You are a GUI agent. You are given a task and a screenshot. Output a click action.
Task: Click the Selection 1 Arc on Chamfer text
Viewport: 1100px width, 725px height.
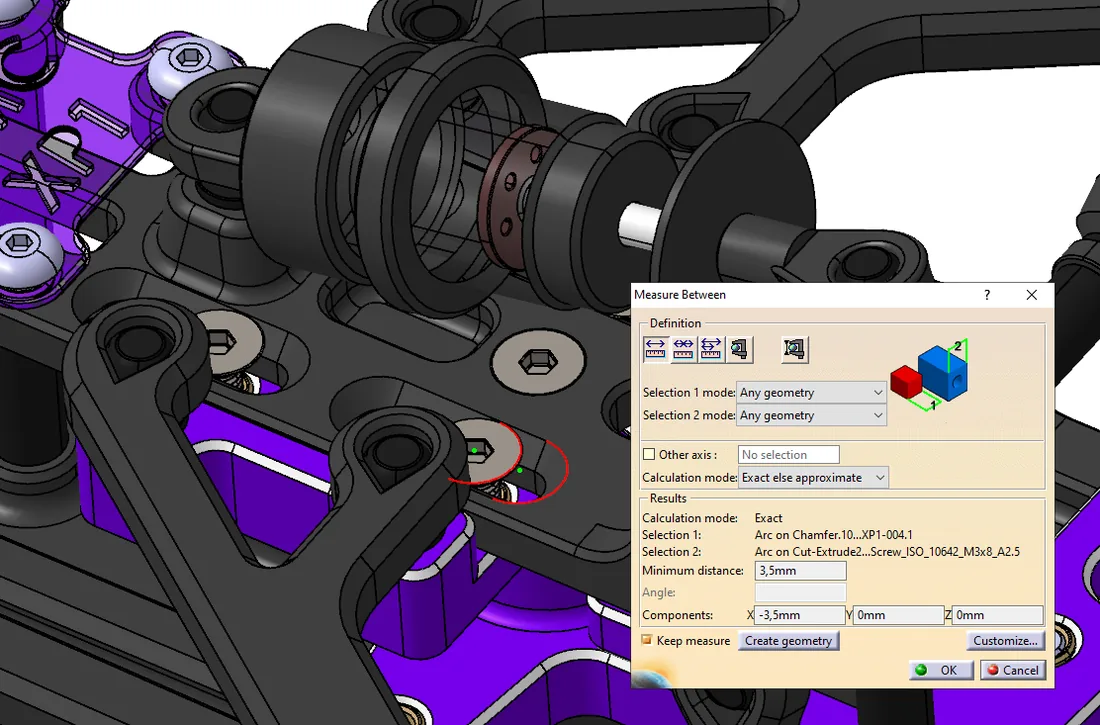pyautogui.click(x=833, y=535)
